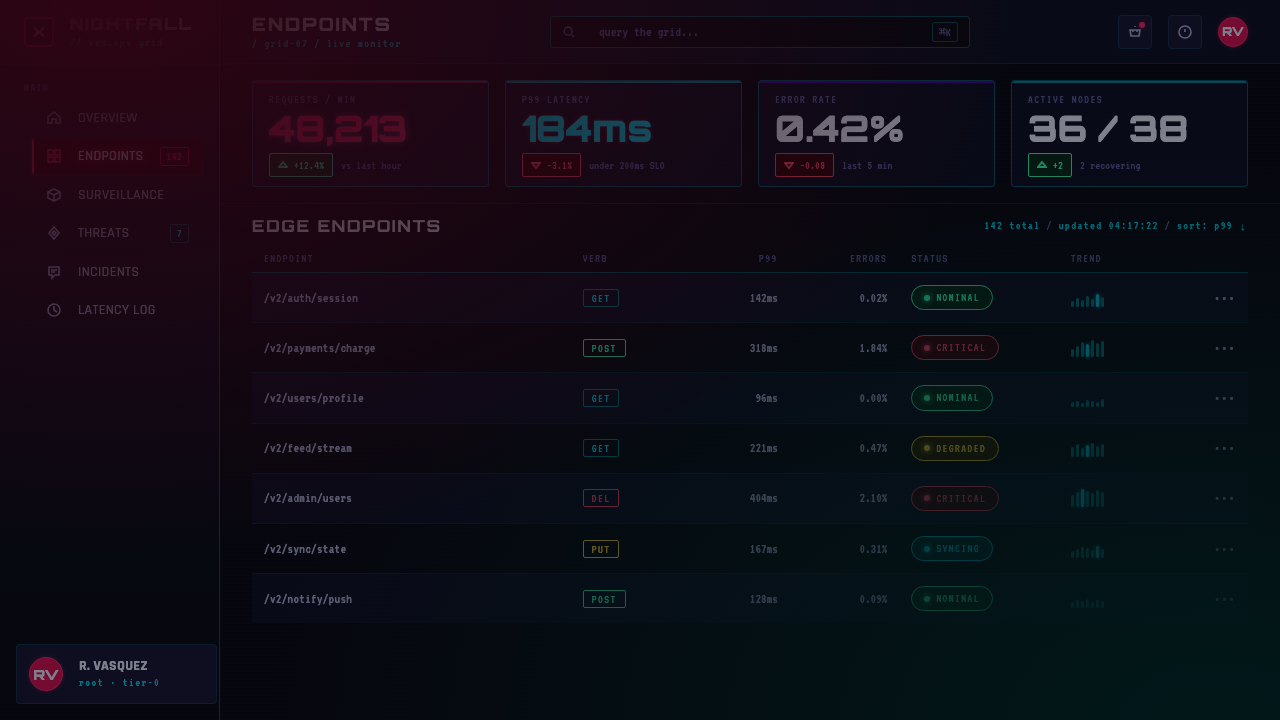Click the Incidents chat icon

(x=54, y=272)
